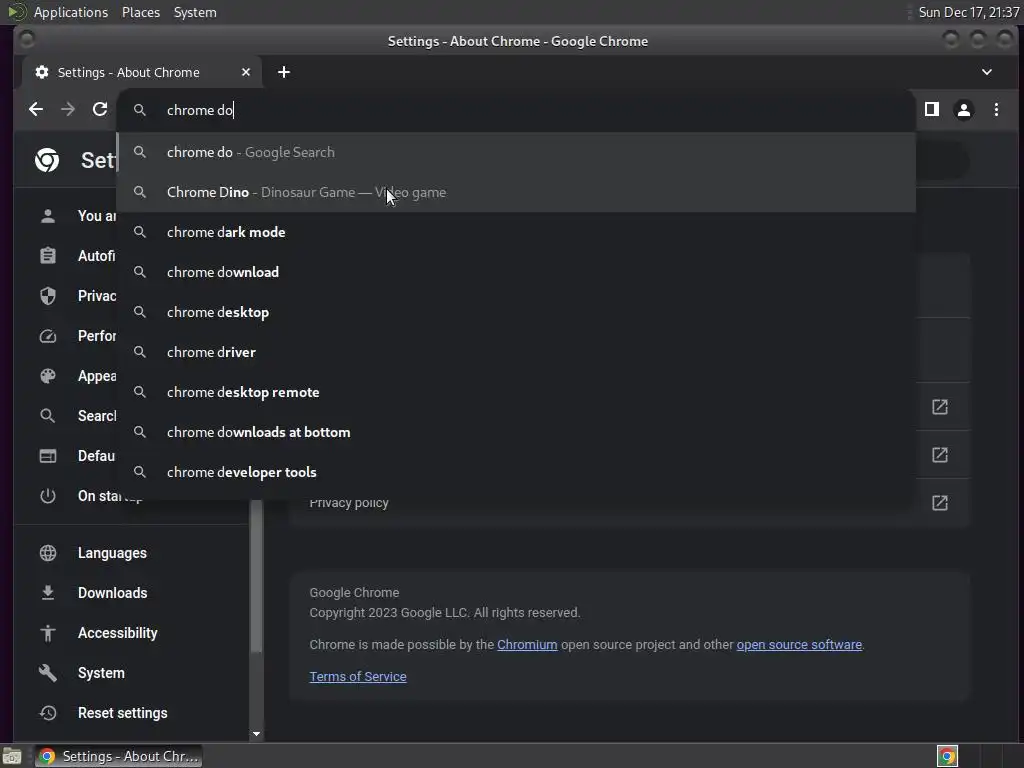
Task: Click the sidebar scroll down arrow
Action: tap(256, 734)
